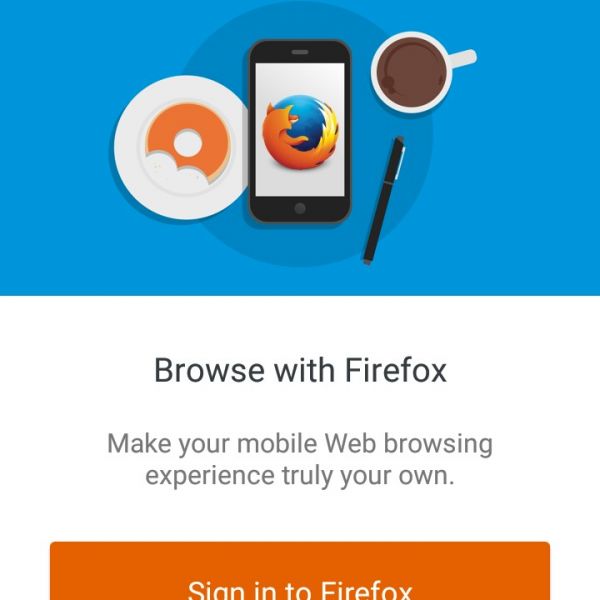
Task: Select the coffee cup illustration
Action: point(423,73)
